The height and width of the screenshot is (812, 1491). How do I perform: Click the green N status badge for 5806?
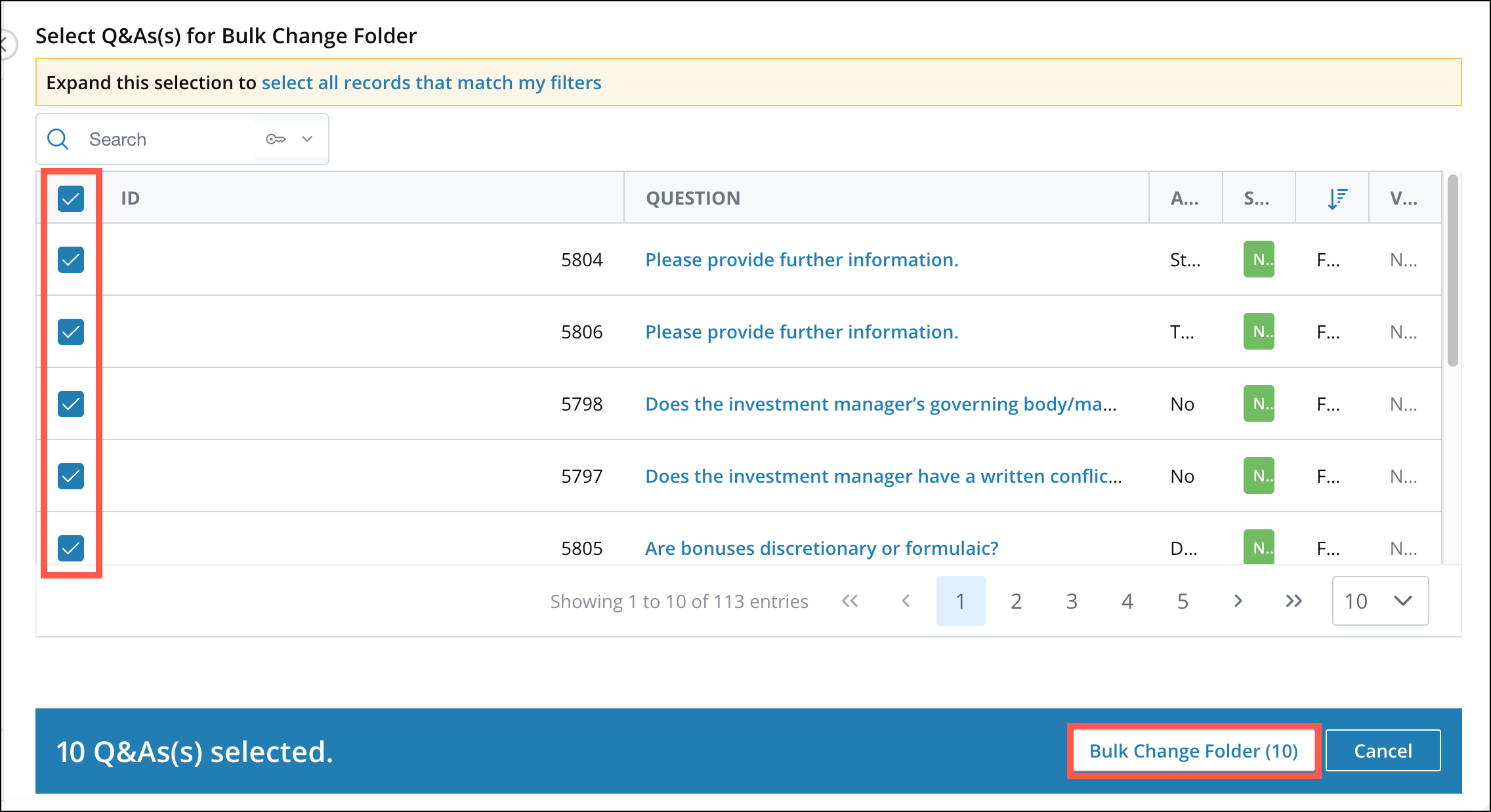pos(1259,332)
